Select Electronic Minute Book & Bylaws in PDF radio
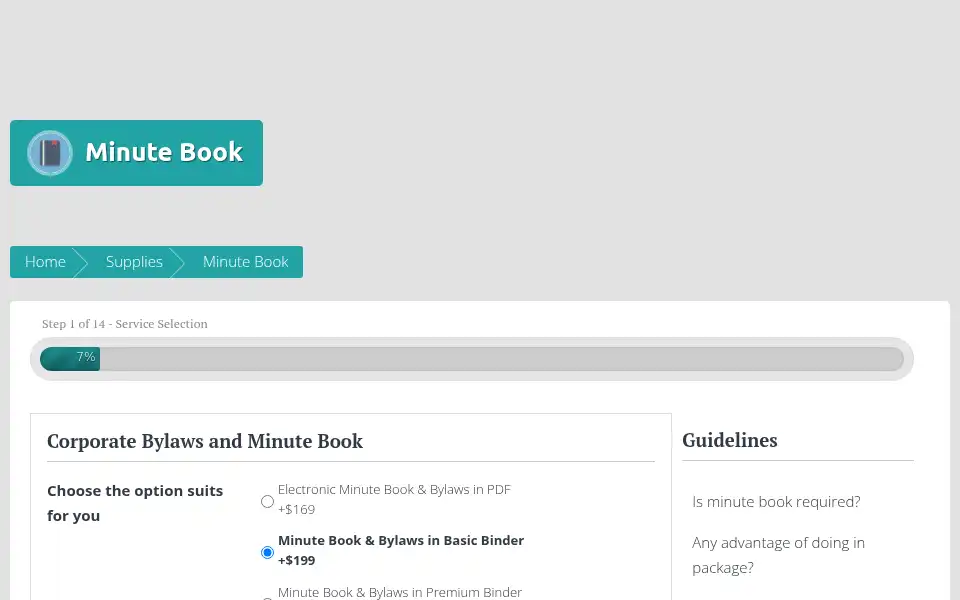960x600 pixels. tap(267, 501)
